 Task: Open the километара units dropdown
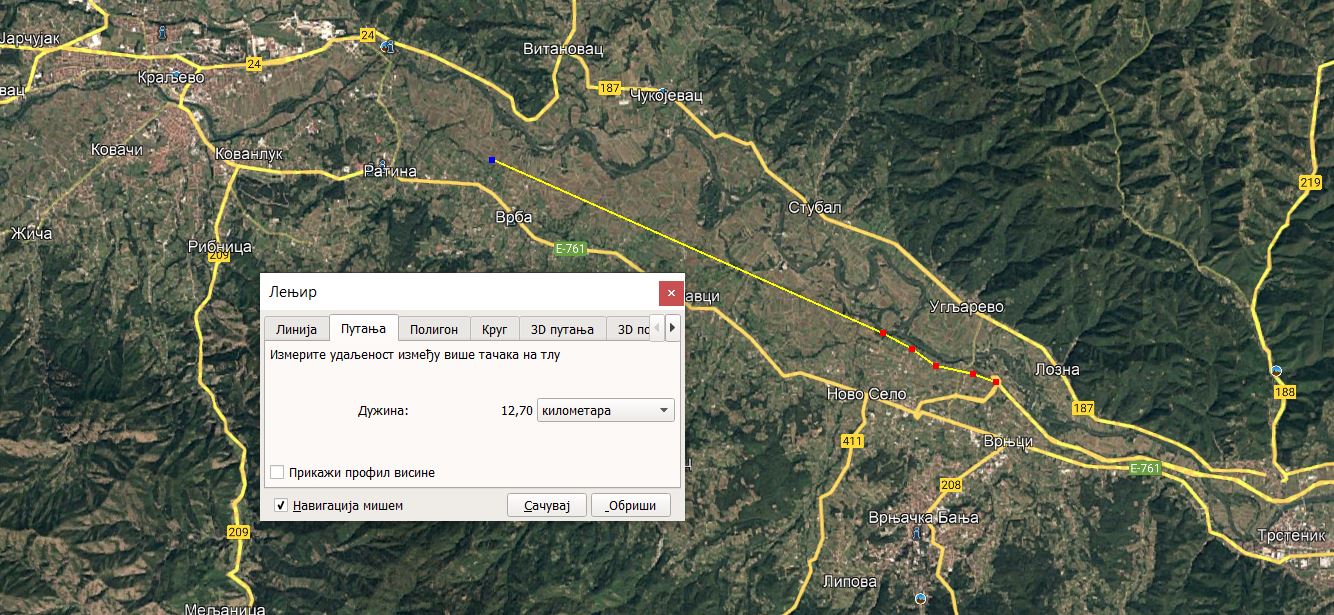605,410
